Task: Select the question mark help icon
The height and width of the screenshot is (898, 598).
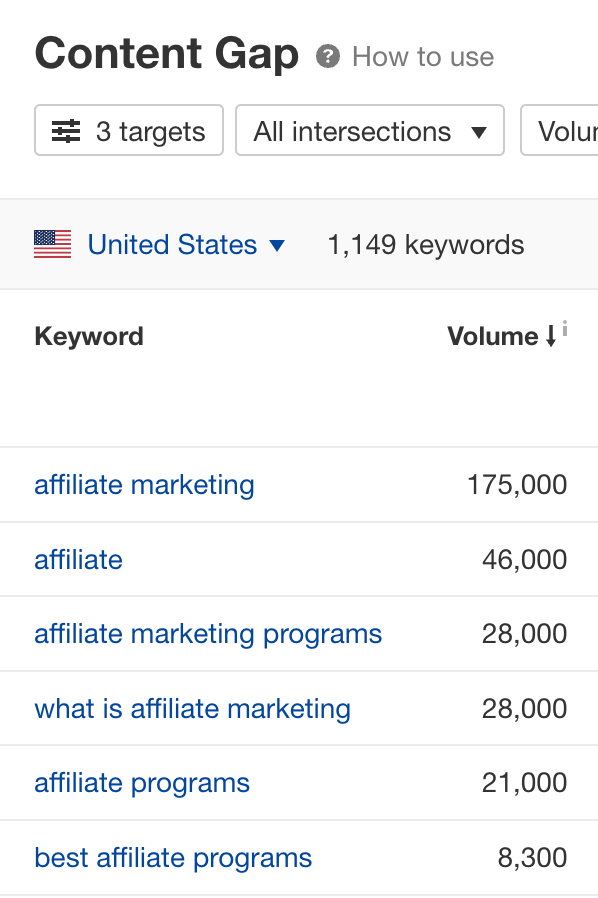Action: [326, 57]
